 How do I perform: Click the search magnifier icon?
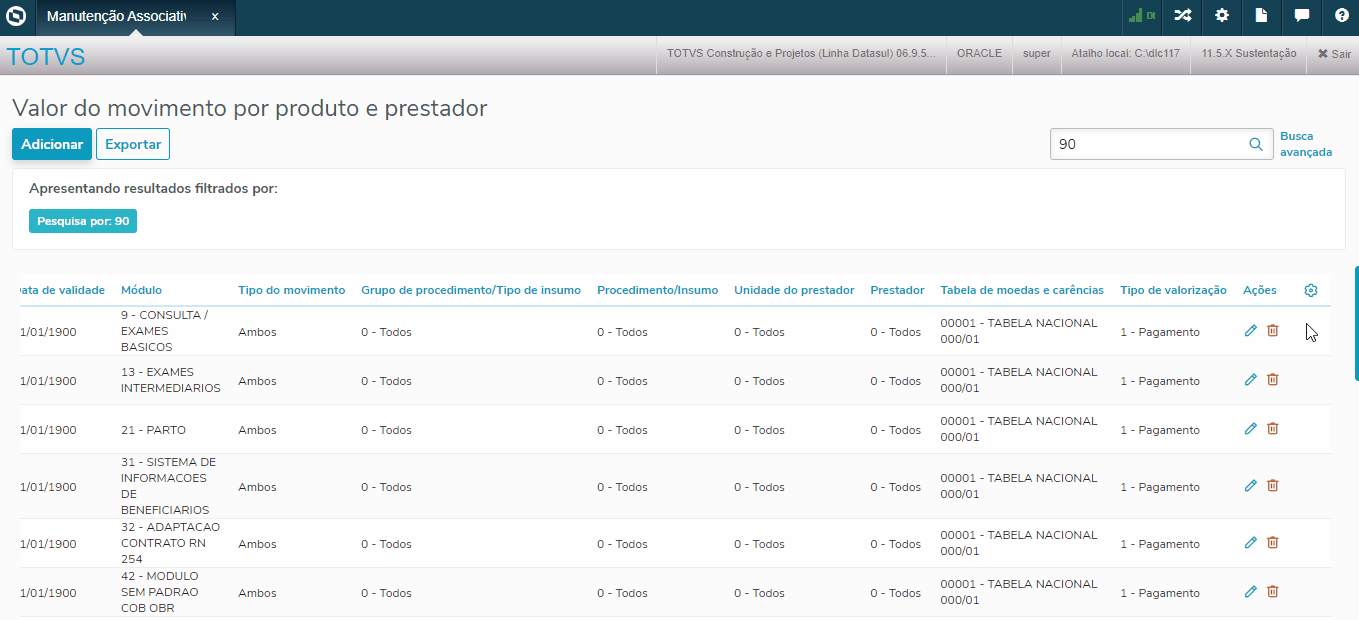(x=1256, y=144)
